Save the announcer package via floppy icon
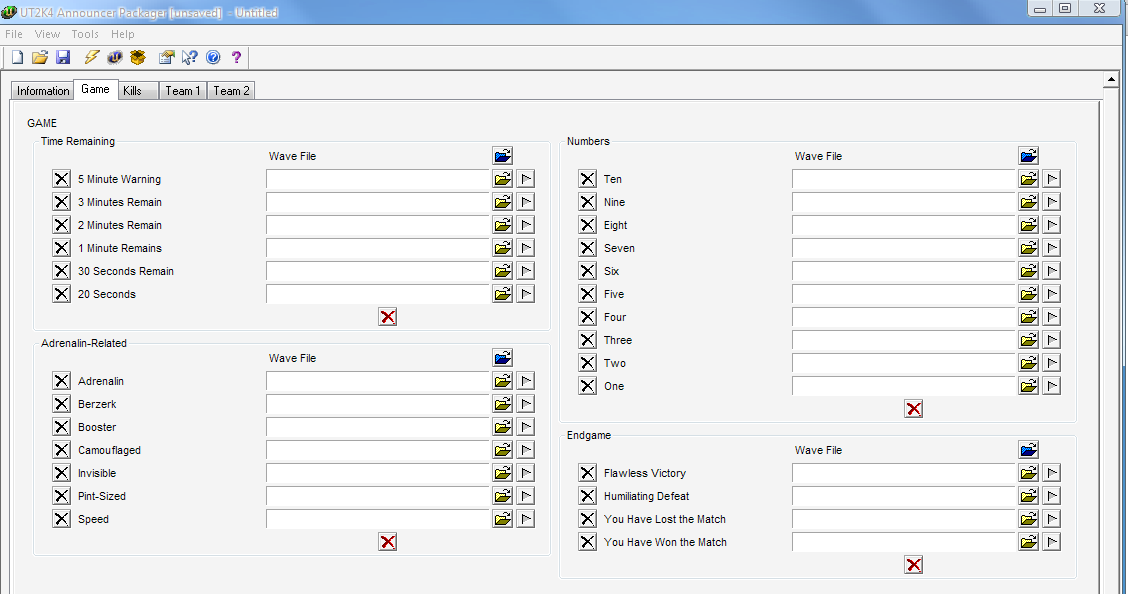The image size is (1128, 594). [x=63, y=58]
